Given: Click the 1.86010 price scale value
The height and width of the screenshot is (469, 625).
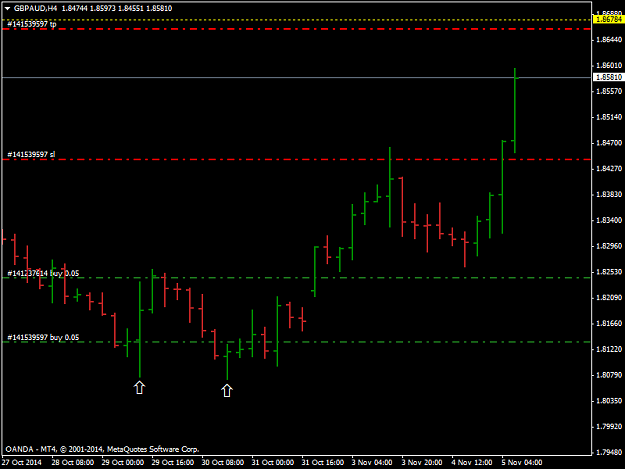Looking at the screenshot, I should [x=609, y=65].
